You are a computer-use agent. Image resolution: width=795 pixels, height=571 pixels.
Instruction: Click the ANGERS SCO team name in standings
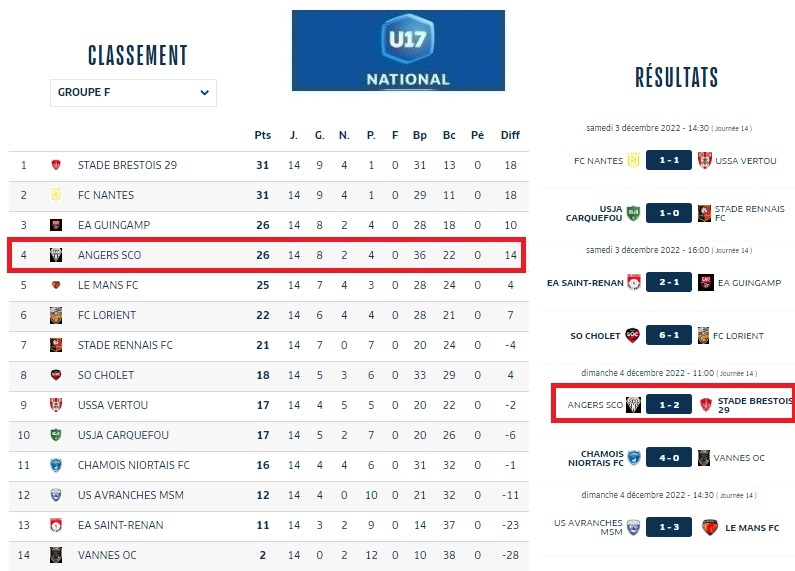click(109, 255)
